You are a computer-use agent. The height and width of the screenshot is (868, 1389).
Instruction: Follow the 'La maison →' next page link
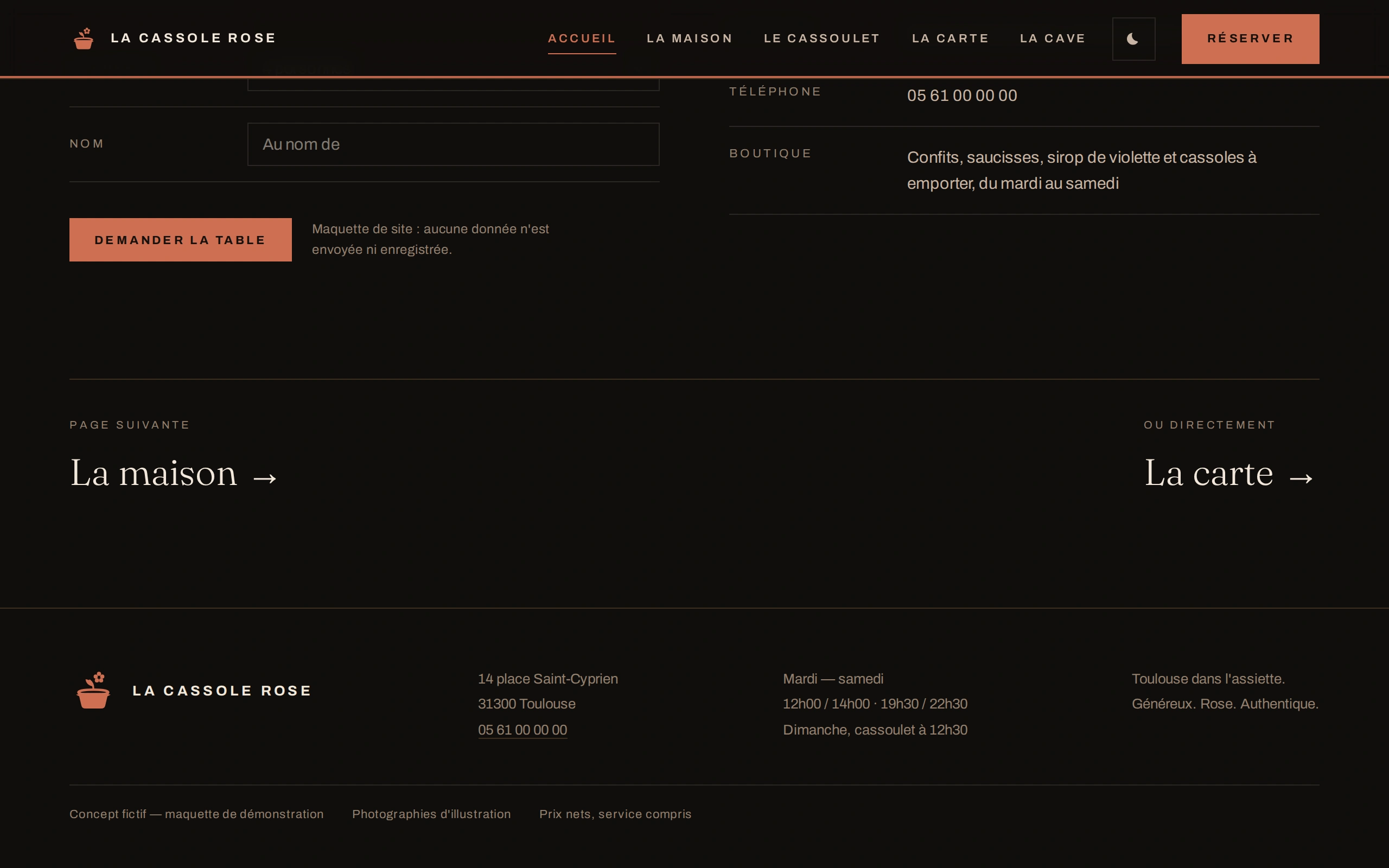tap(174, 474)
